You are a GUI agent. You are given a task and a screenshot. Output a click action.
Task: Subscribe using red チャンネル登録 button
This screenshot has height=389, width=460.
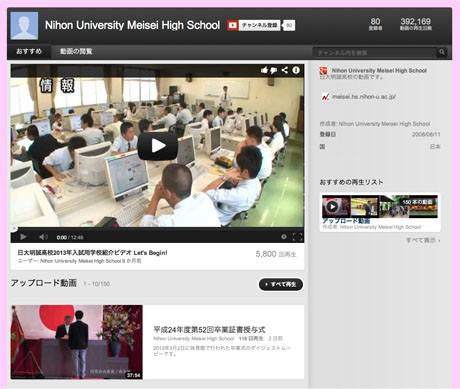tap(254, 25)
